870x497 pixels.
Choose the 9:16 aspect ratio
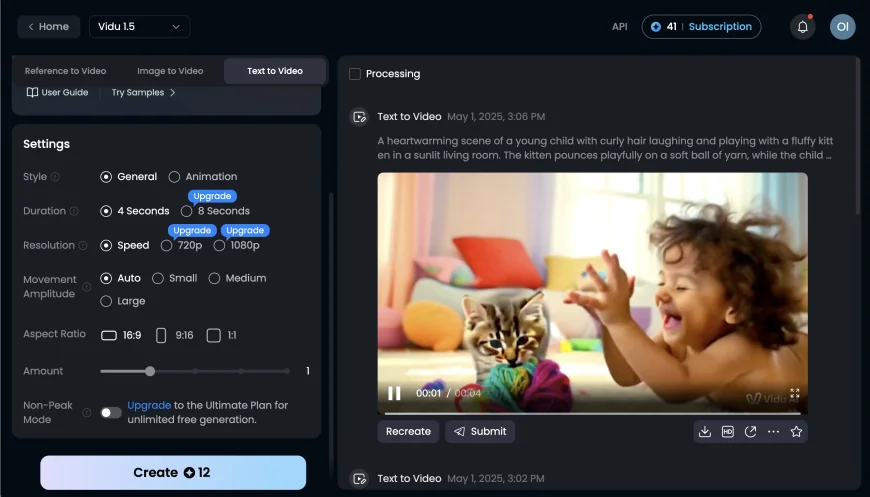162,335
